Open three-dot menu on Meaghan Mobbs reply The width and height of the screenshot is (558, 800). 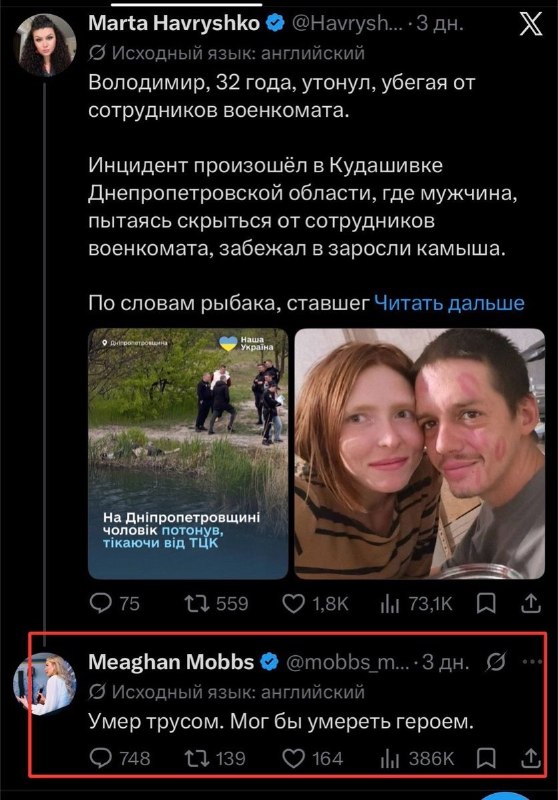click(x=532, y=662)
